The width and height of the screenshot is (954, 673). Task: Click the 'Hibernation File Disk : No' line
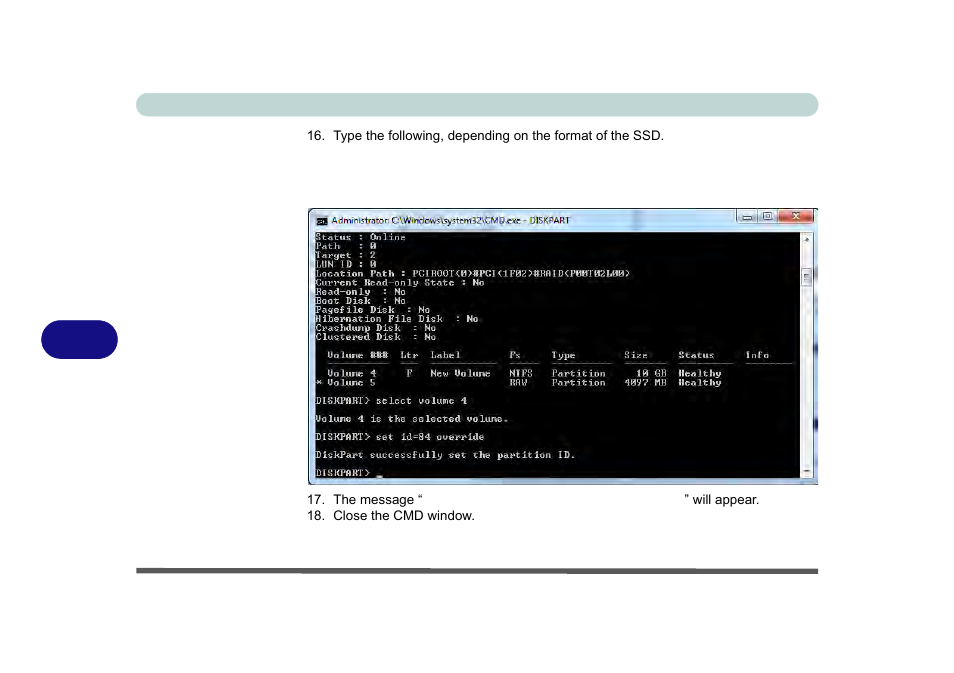click(397, 319)
